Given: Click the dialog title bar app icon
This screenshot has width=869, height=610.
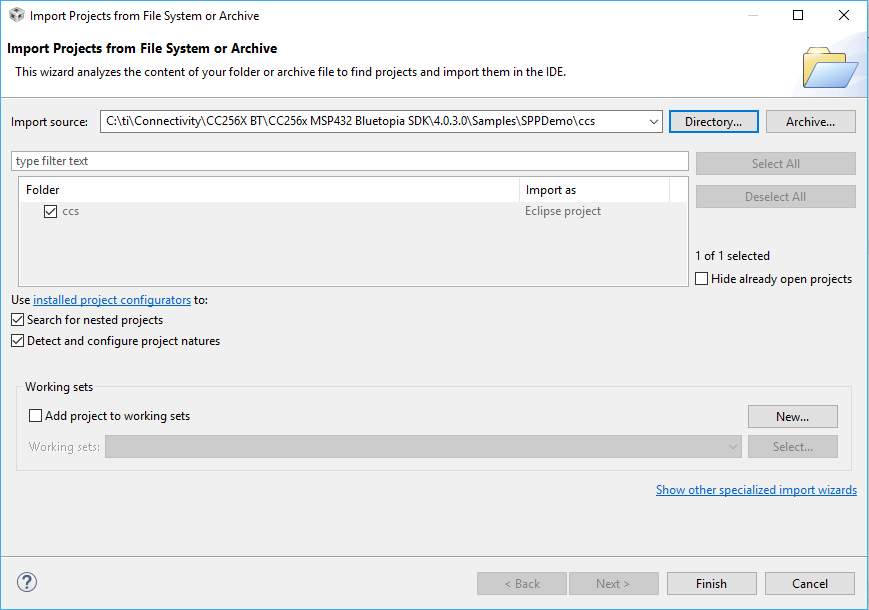Looking at the screenshot, I should [15, 15].
